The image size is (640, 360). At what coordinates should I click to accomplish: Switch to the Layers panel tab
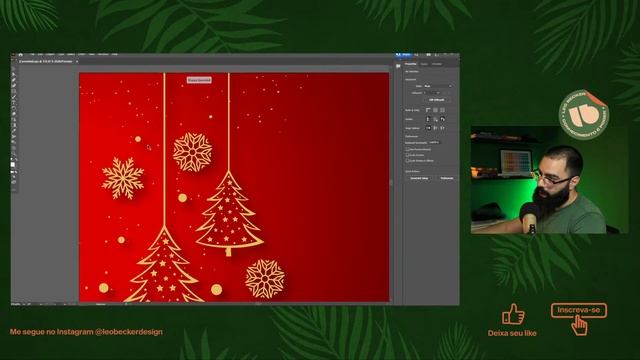pyautogui.click(x=424, y=64)
